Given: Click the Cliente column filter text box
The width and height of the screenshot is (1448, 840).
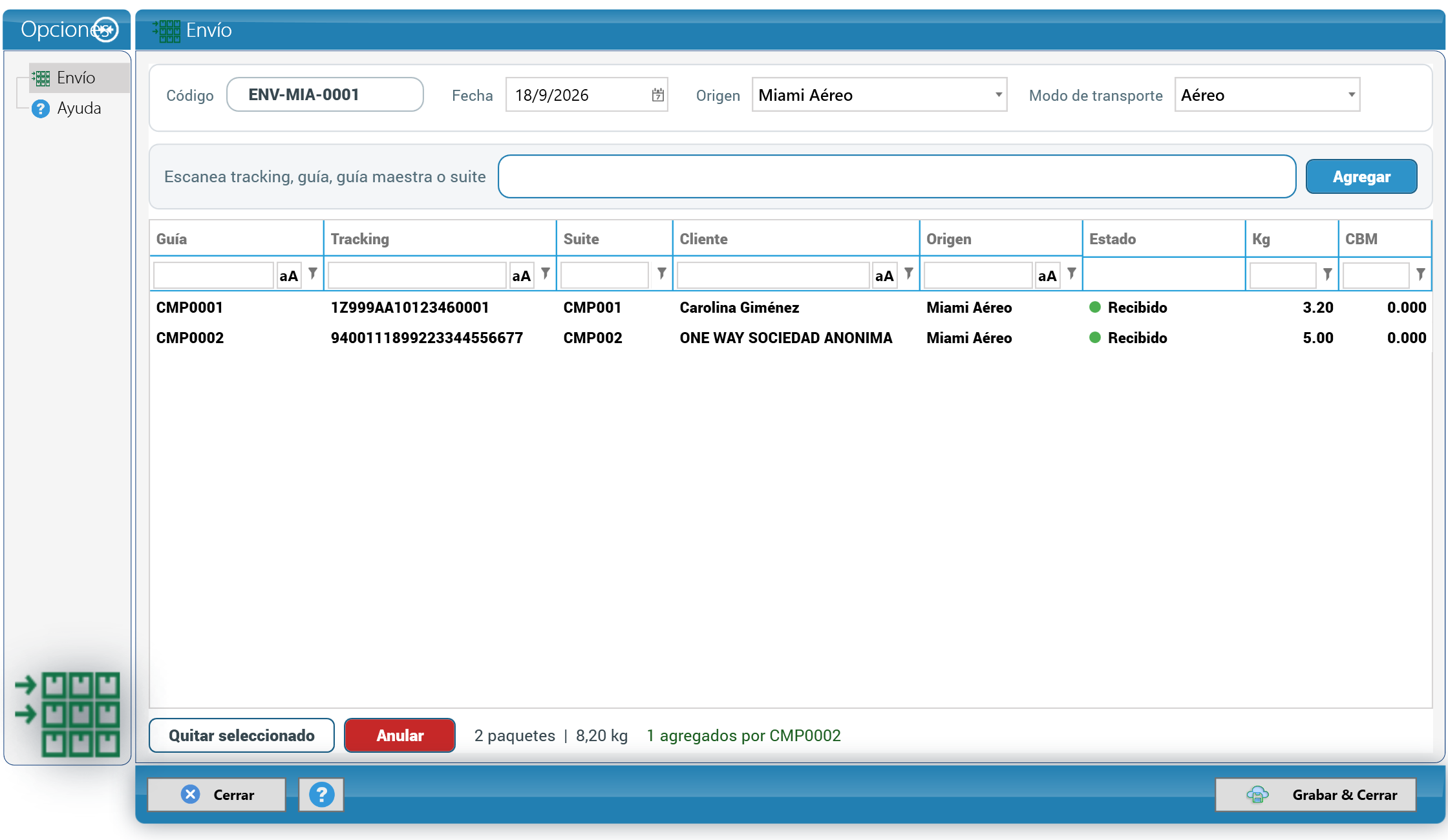Looking at the screenshot, I should [773, 275].
